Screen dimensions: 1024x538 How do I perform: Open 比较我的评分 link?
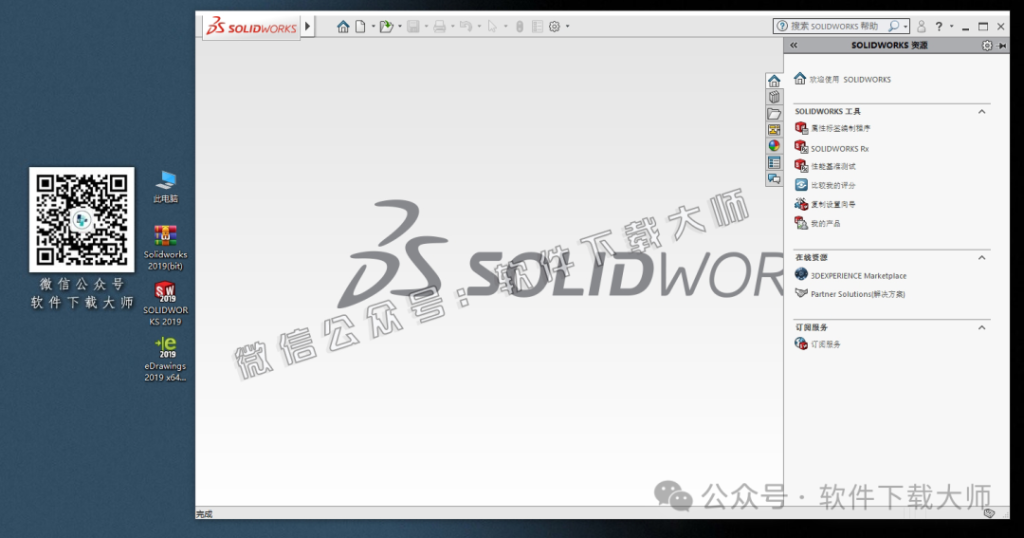click(833, 185)
